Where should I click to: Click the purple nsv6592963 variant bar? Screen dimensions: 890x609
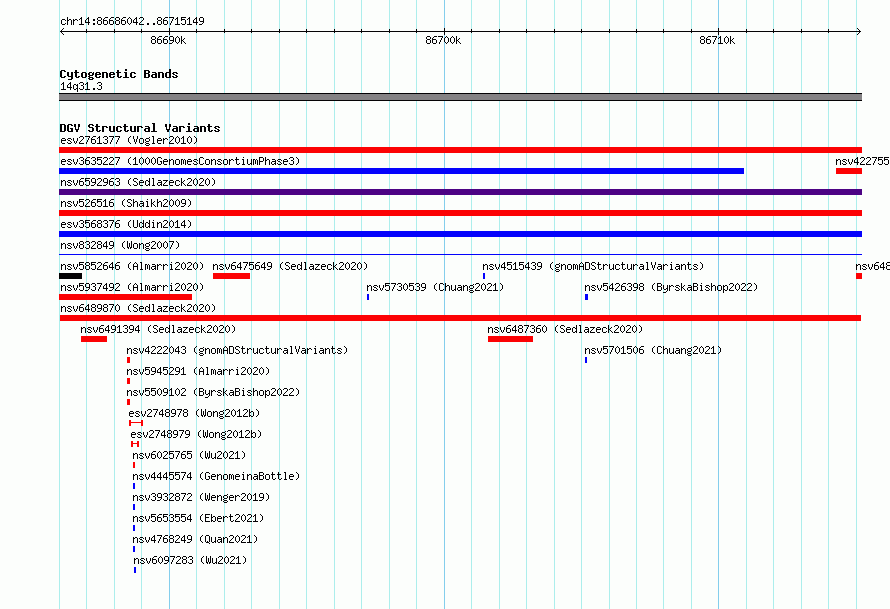point(460,192)
